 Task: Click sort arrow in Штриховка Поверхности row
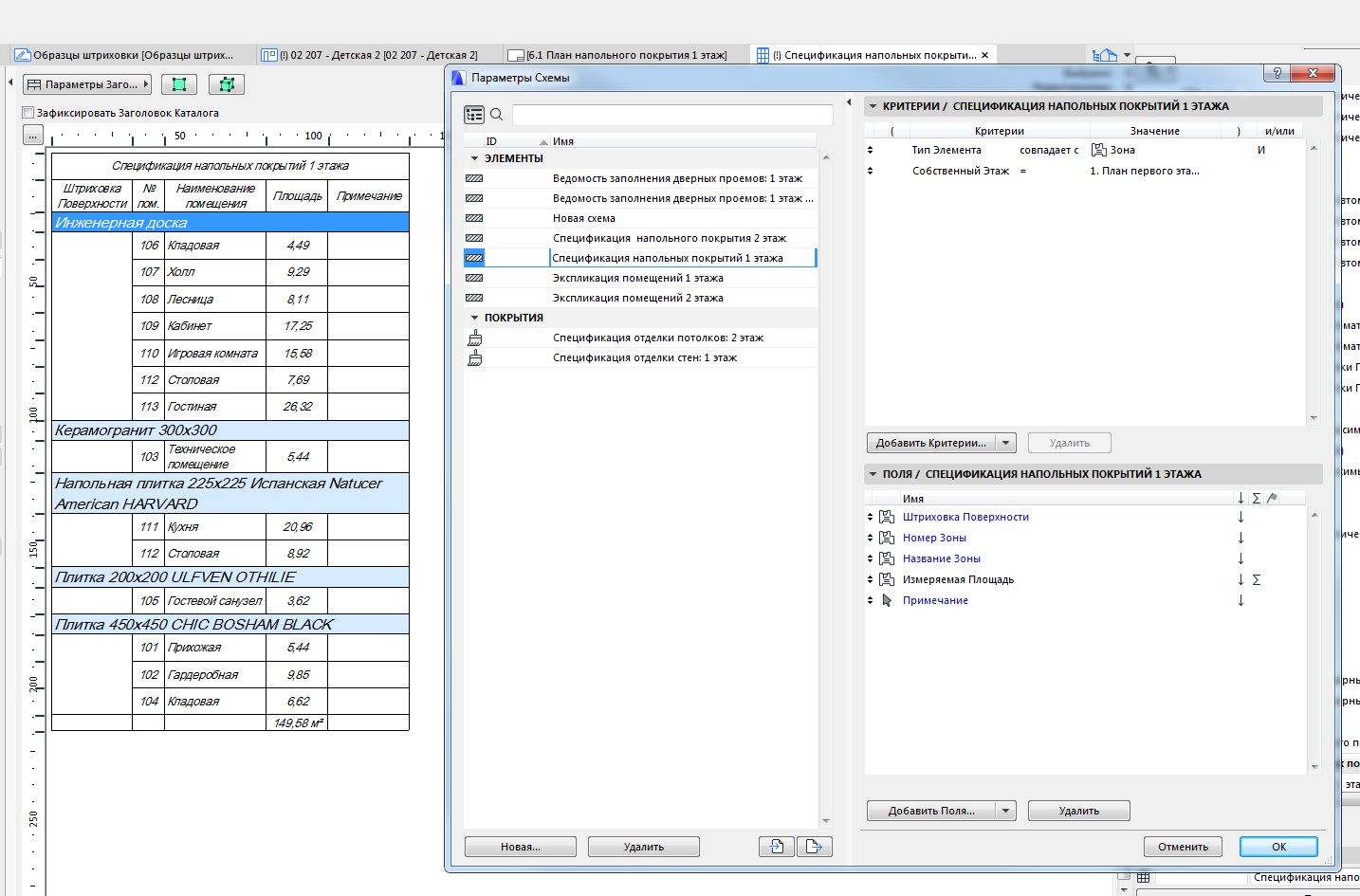point(1241,517)
